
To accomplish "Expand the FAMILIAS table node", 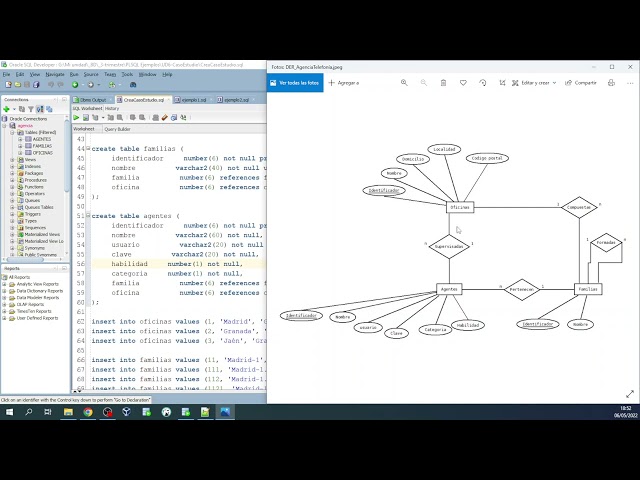I will click(x=20, y=146).
